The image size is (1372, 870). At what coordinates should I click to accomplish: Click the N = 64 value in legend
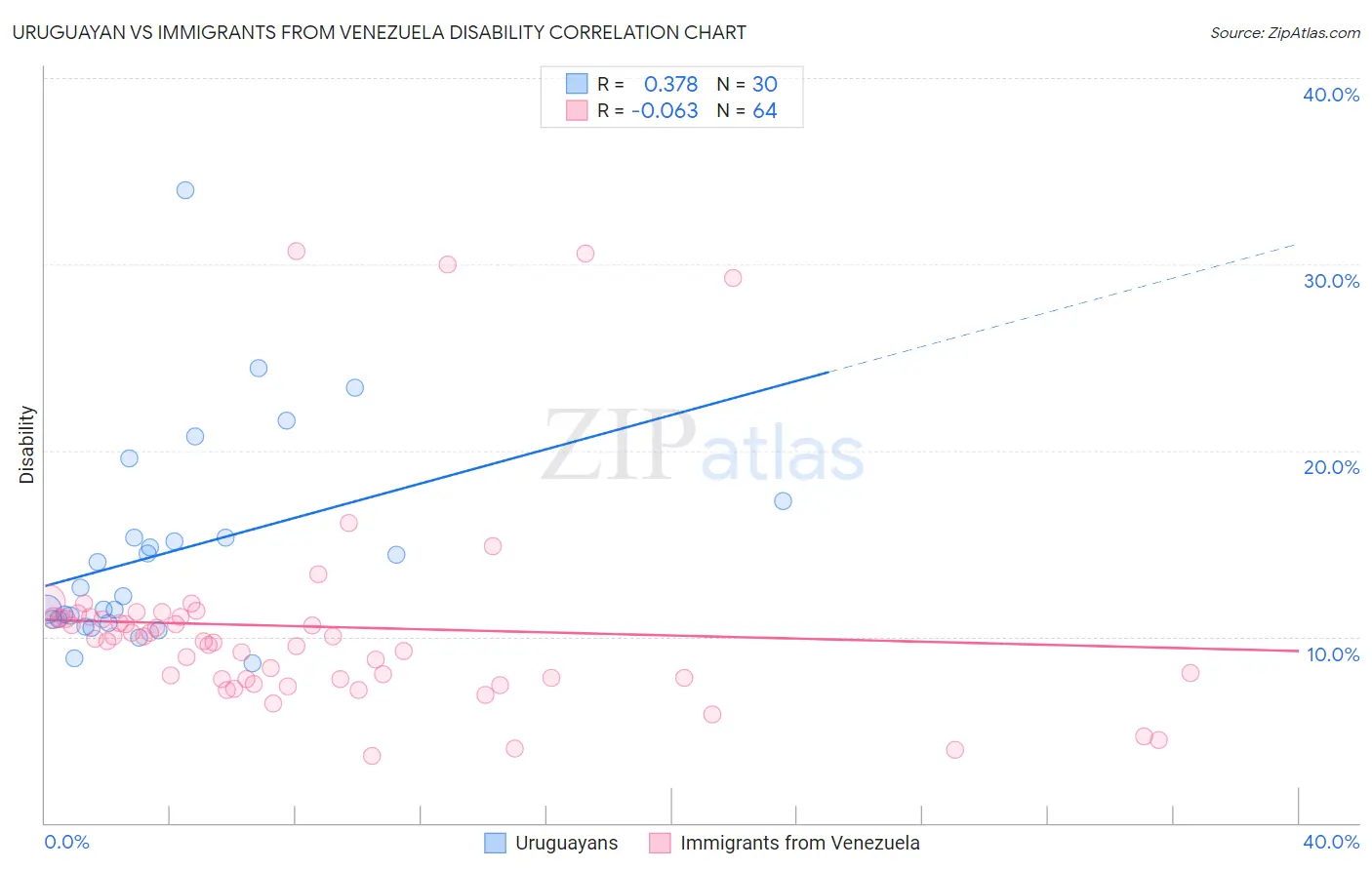(x=747, y=111)
